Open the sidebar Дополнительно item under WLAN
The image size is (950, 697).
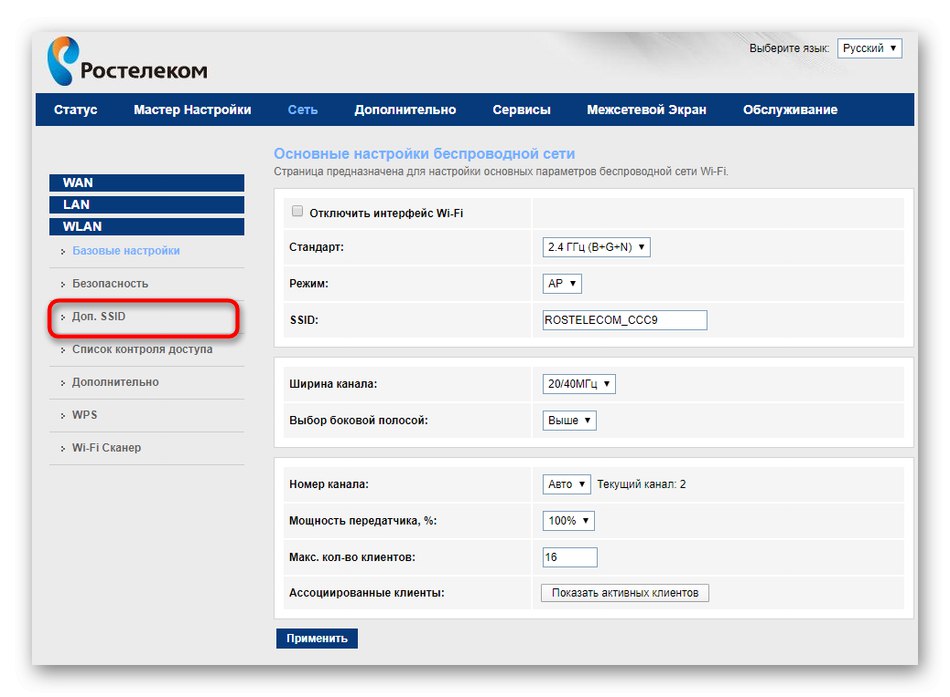pos(115,382)
